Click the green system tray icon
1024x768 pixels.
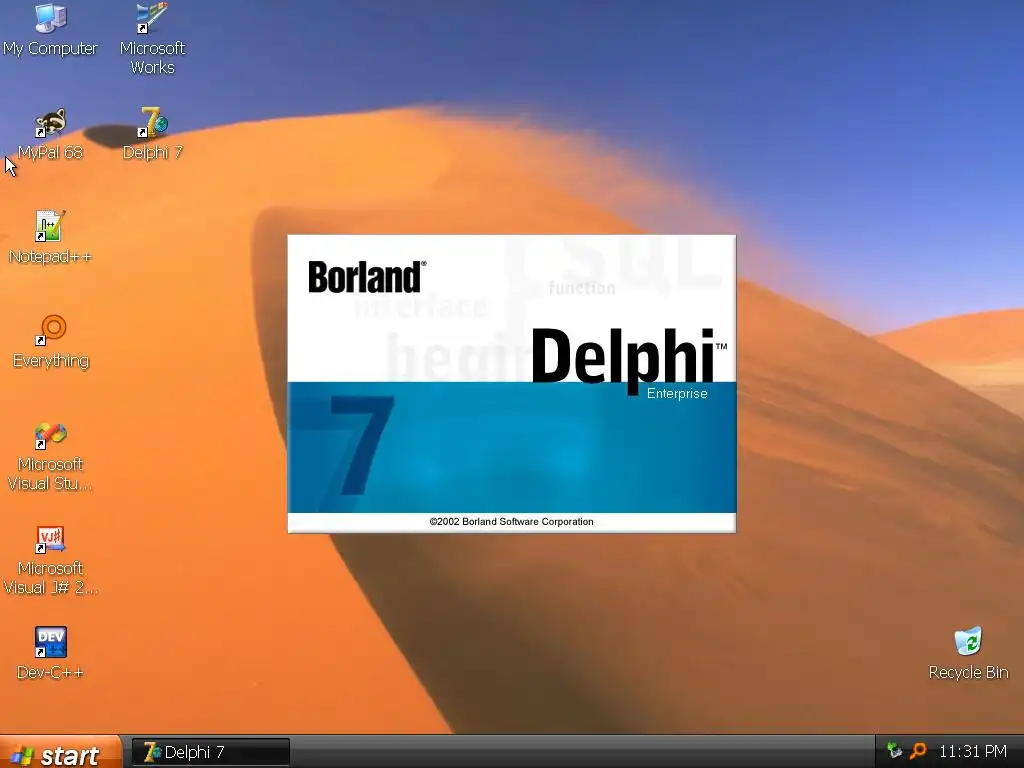click(894, 752)
